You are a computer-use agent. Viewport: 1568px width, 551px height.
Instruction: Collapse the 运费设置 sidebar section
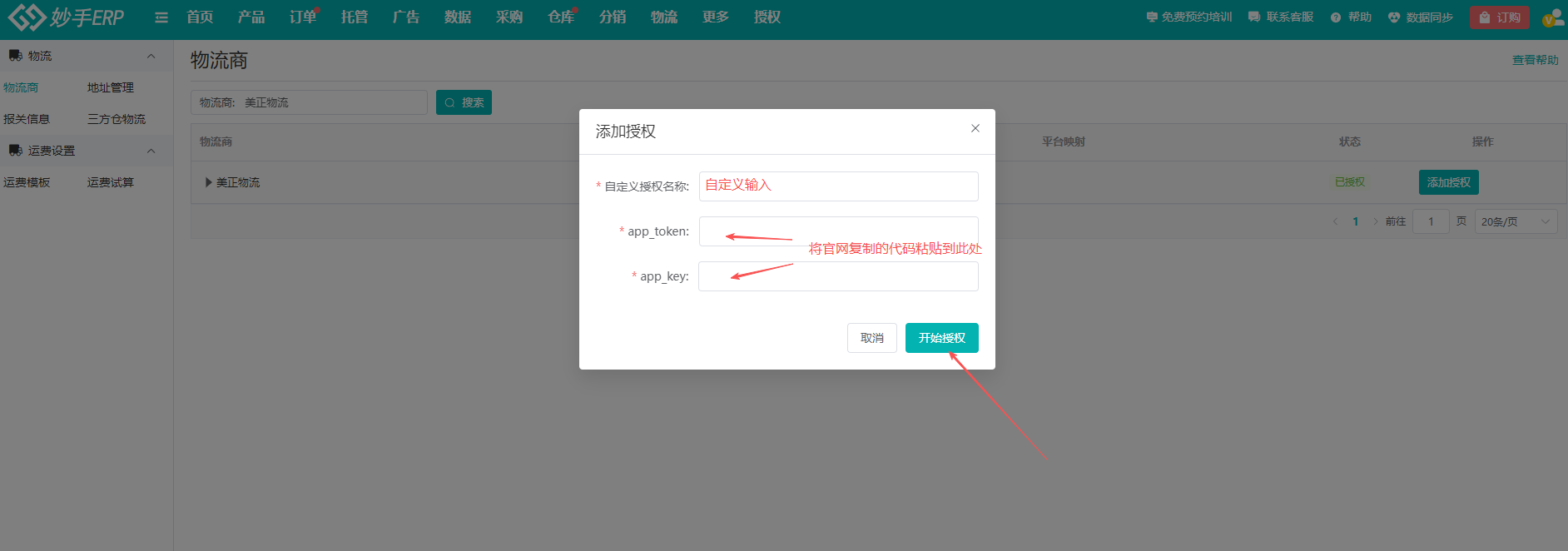(x=151, y=151)
